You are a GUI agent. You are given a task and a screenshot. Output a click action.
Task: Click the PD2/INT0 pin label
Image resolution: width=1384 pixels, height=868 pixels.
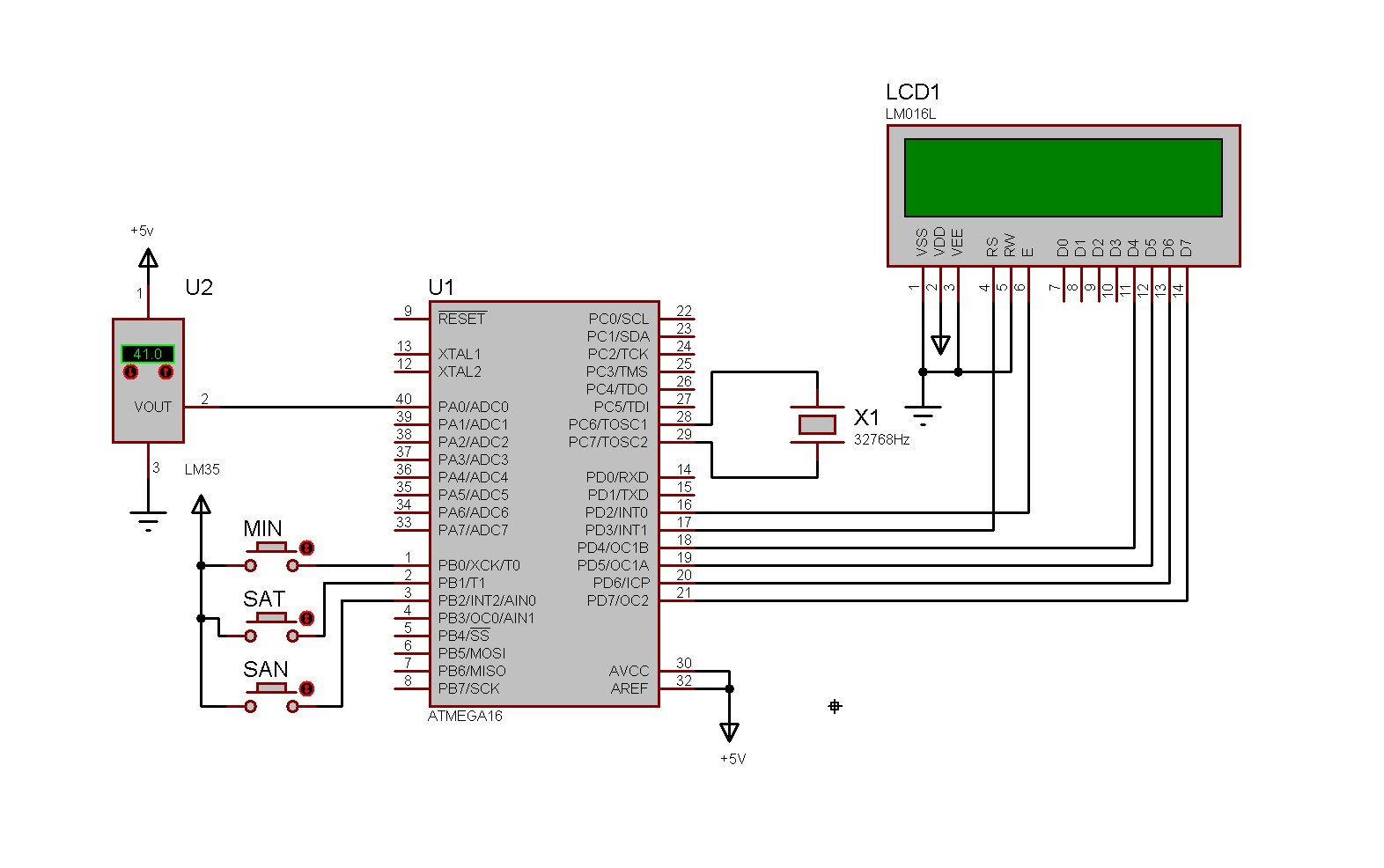pos(617,512)
